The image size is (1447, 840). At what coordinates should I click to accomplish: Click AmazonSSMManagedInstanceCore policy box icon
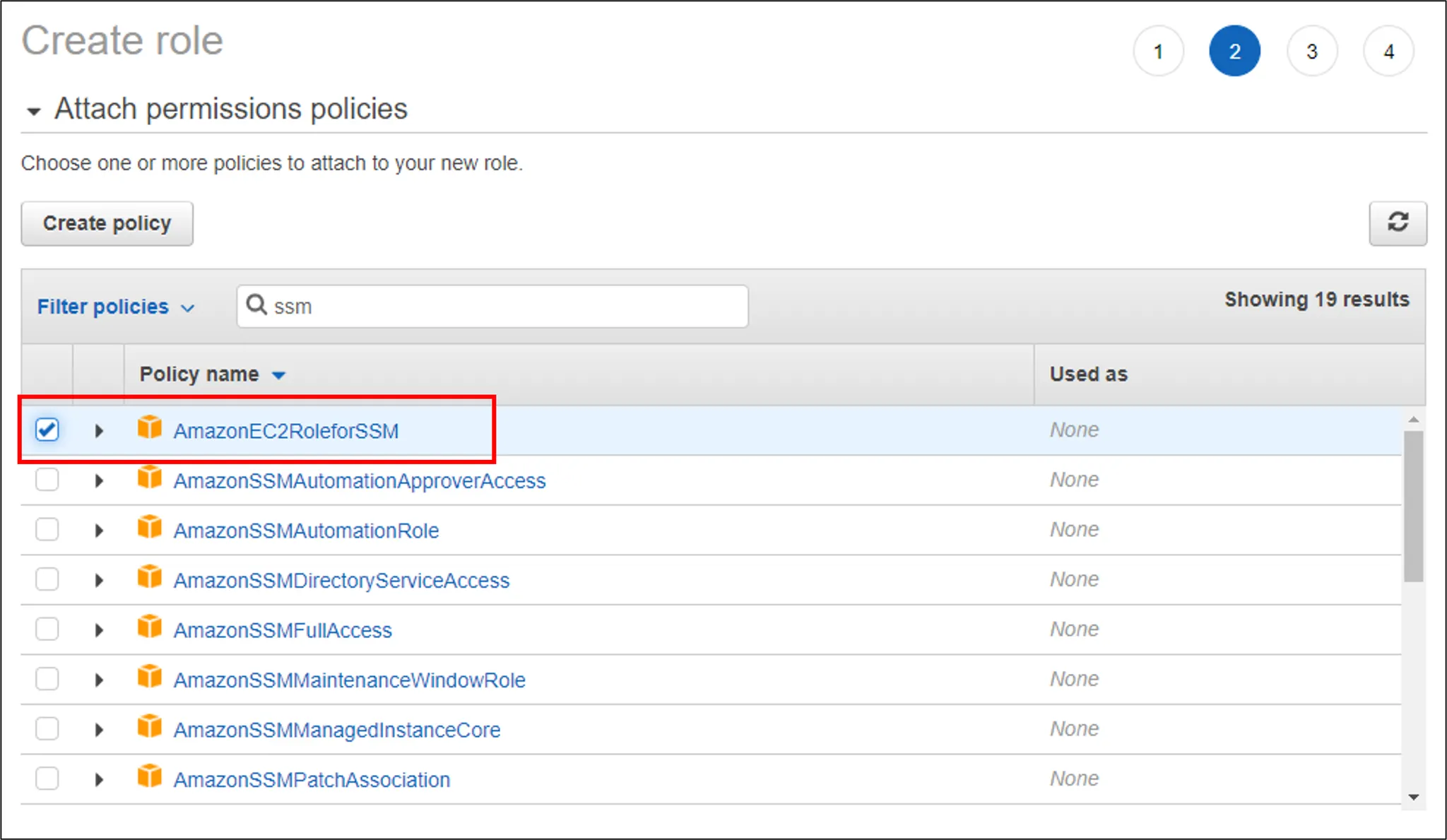pos(150,727)
